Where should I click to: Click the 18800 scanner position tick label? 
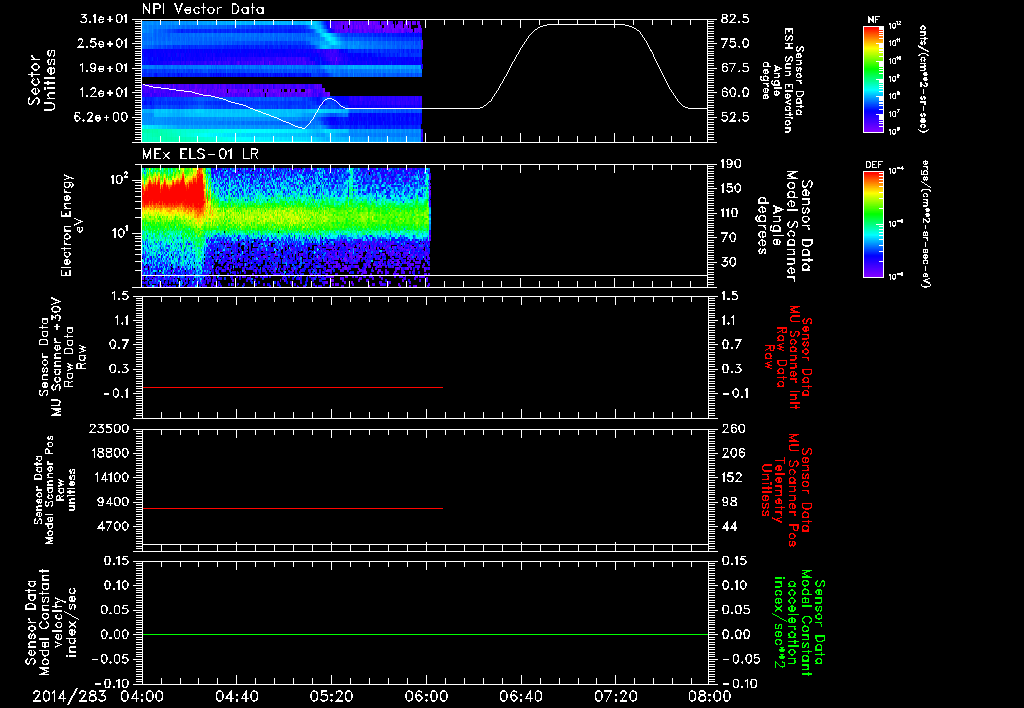108,453
